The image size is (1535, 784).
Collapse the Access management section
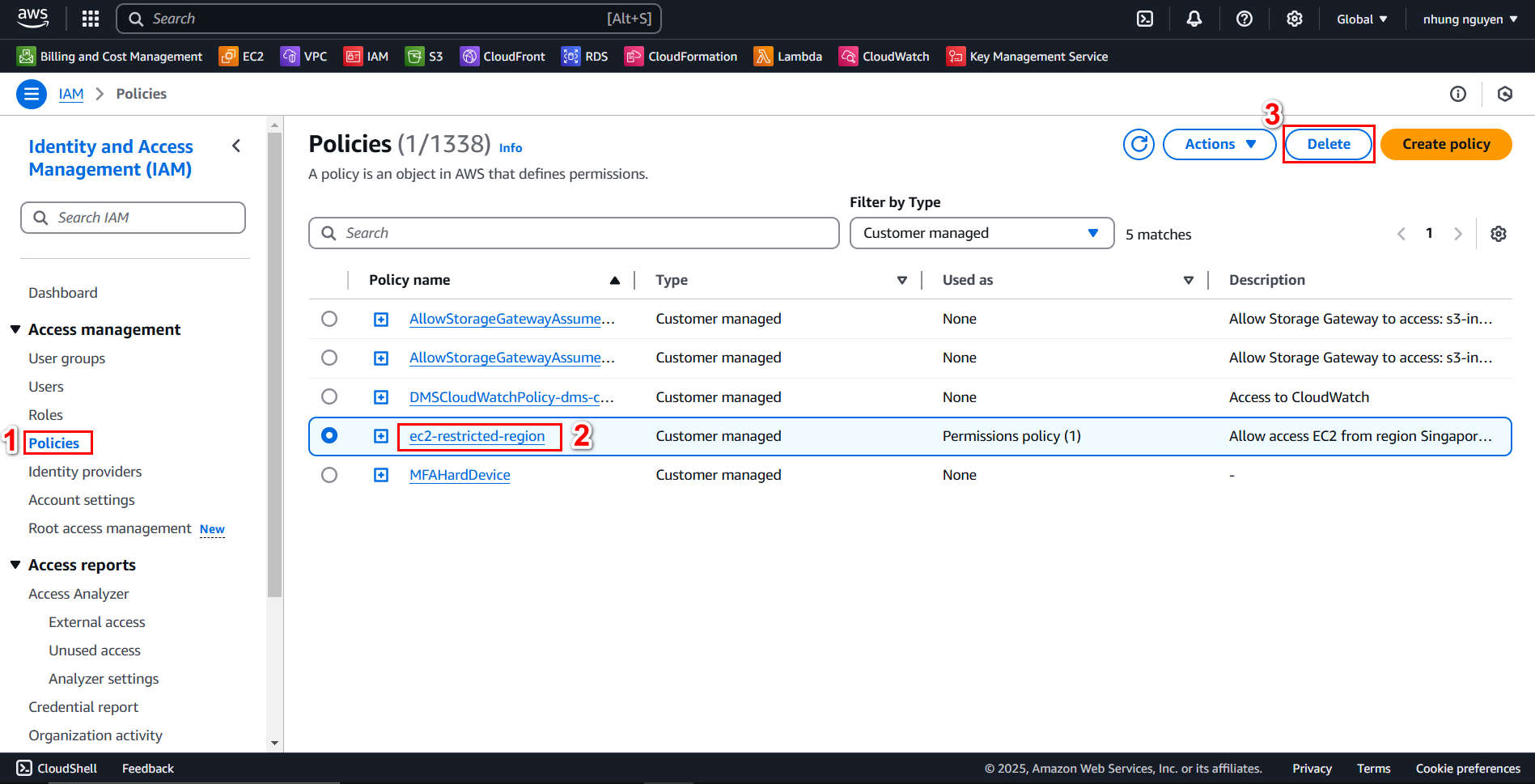(x=15, y=329)
